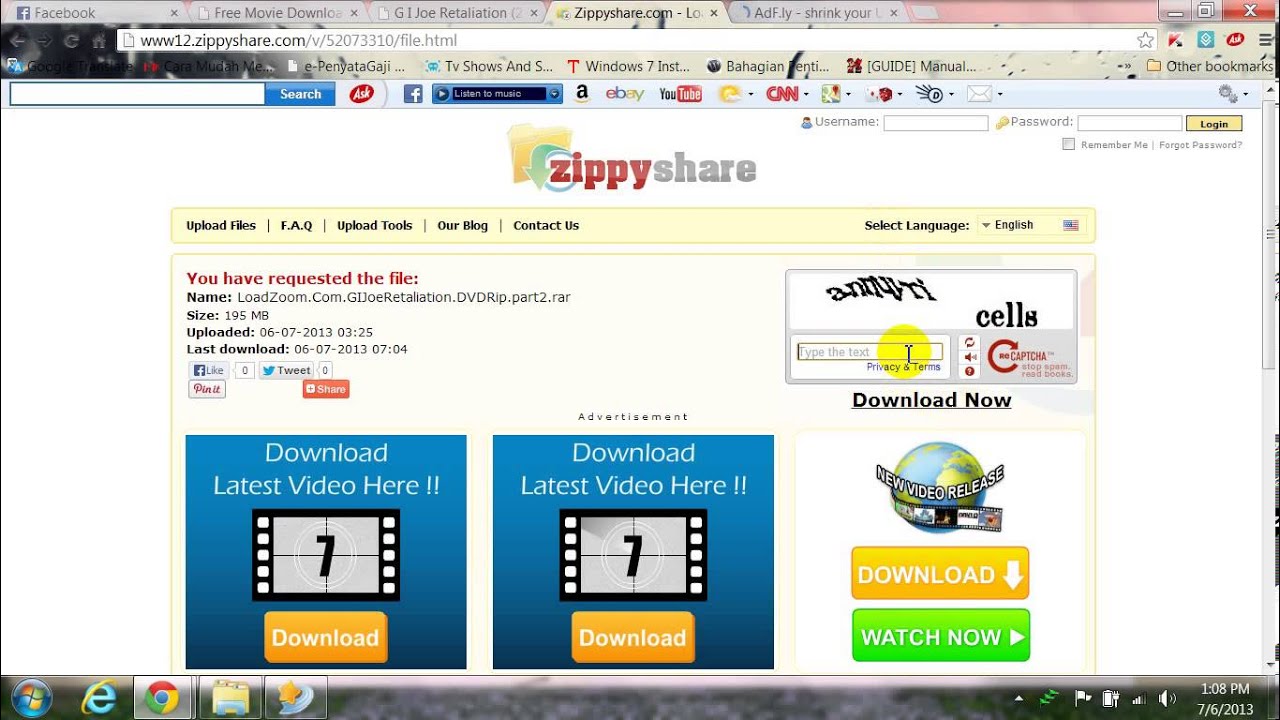
Task: Click the red Ask extension icon
Action: pyautogui.click(x=1235, y=40)
